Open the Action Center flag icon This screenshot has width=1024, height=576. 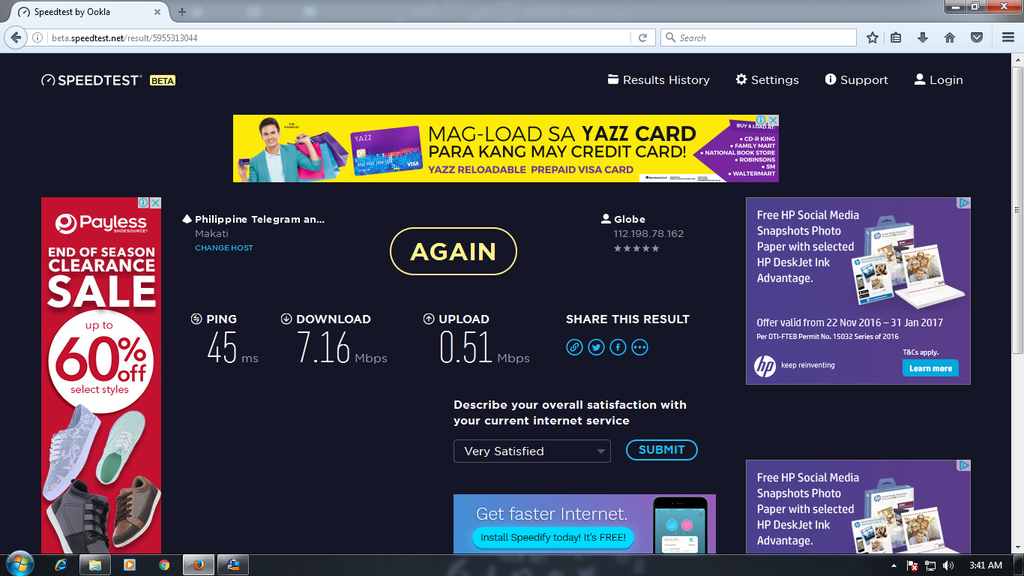click(912, 566)
